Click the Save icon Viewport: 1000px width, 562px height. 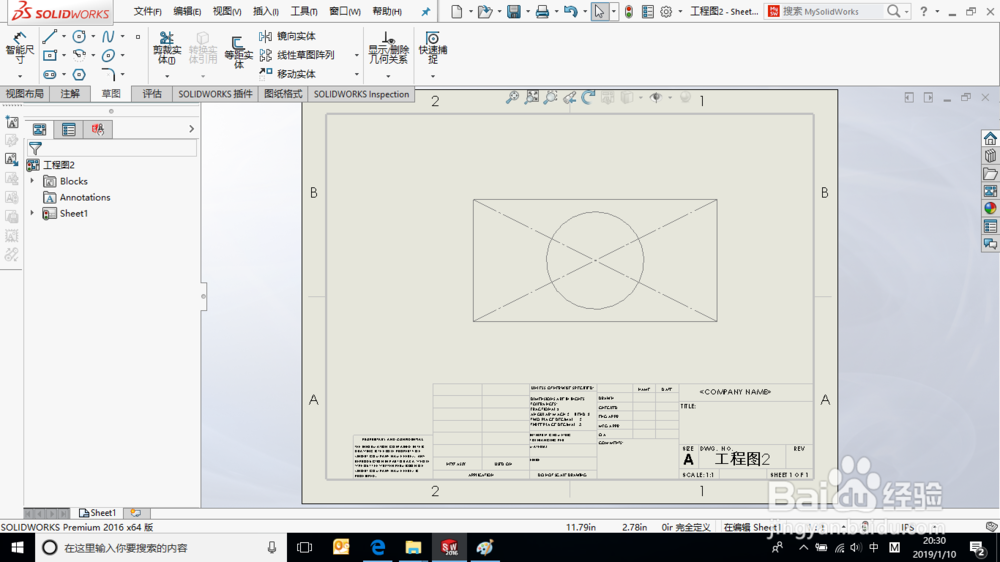(513, 11)
